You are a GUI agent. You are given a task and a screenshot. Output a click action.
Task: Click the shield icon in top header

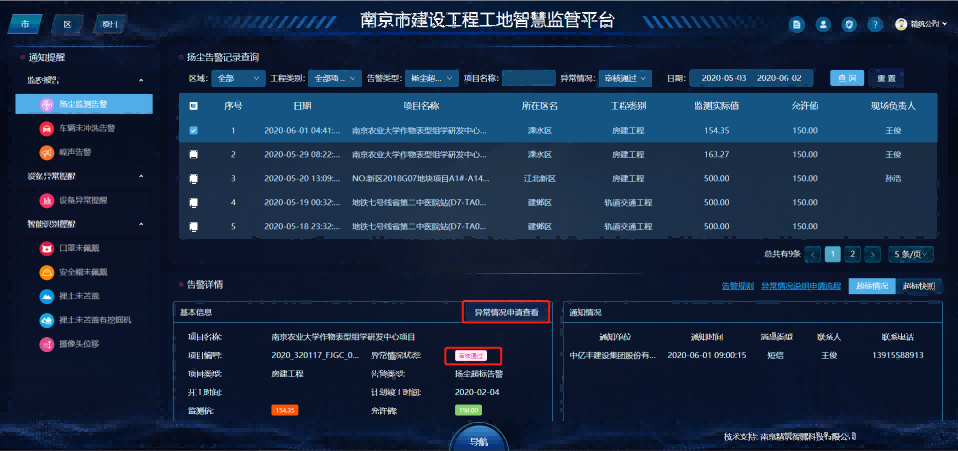[849, 24]
